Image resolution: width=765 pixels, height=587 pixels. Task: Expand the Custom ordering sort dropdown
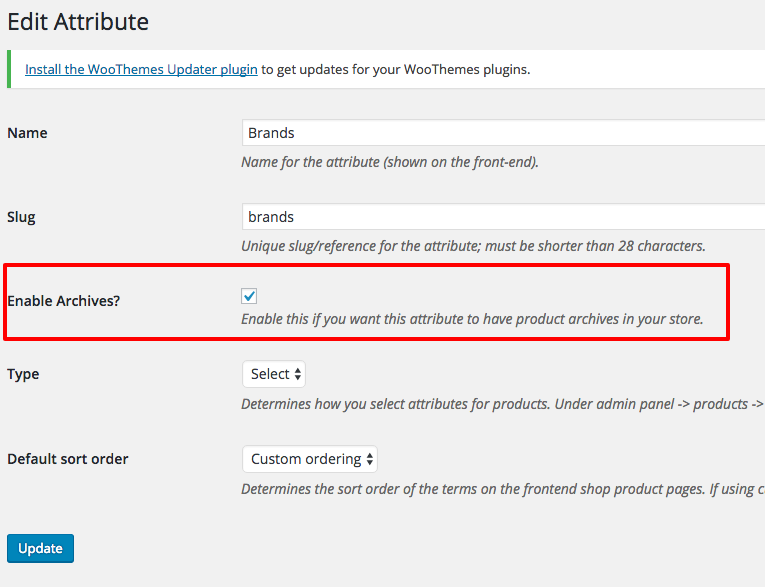[310, 459]
